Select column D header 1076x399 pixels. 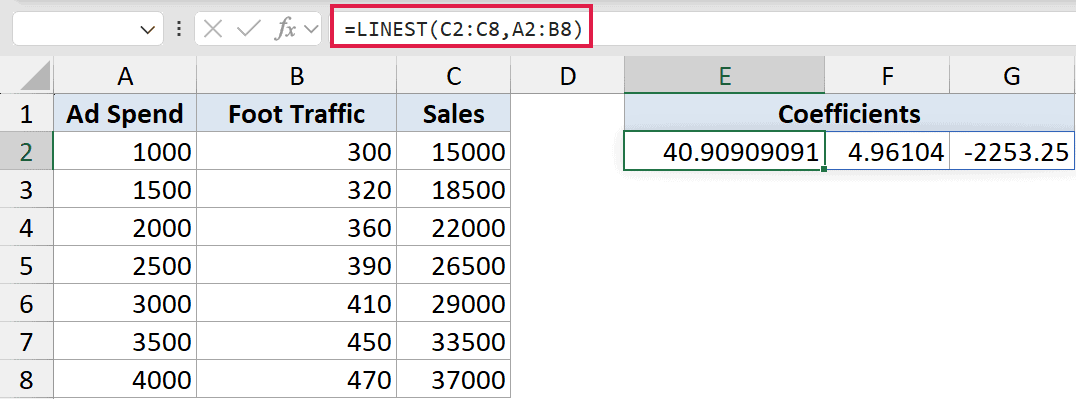(x=568, y=76)
